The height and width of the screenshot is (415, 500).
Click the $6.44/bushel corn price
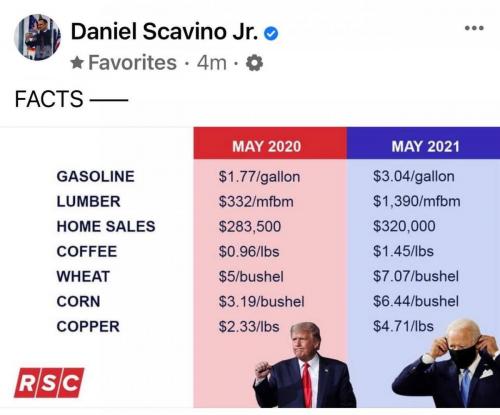pos(416,301)
